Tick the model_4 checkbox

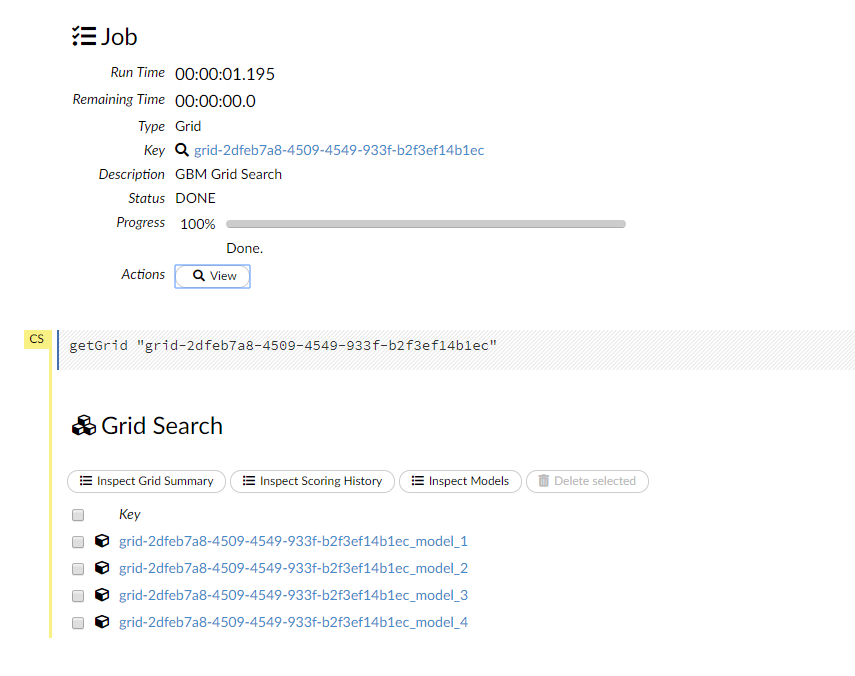coord(78,623)
